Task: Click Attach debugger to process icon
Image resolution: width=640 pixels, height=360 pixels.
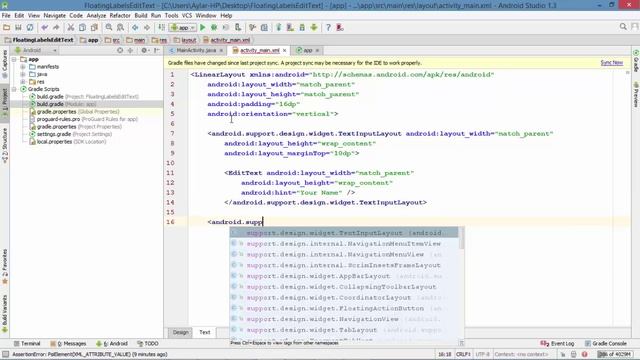Action: coord(238,27)
